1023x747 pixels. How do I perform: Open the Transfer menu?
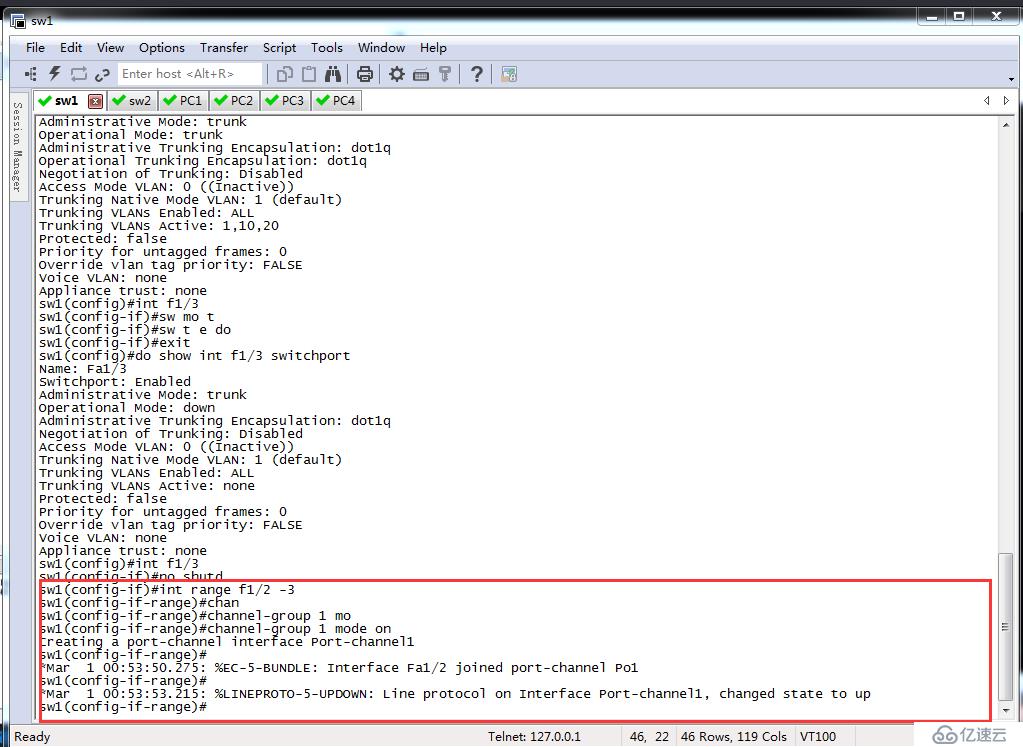point(224,48)
